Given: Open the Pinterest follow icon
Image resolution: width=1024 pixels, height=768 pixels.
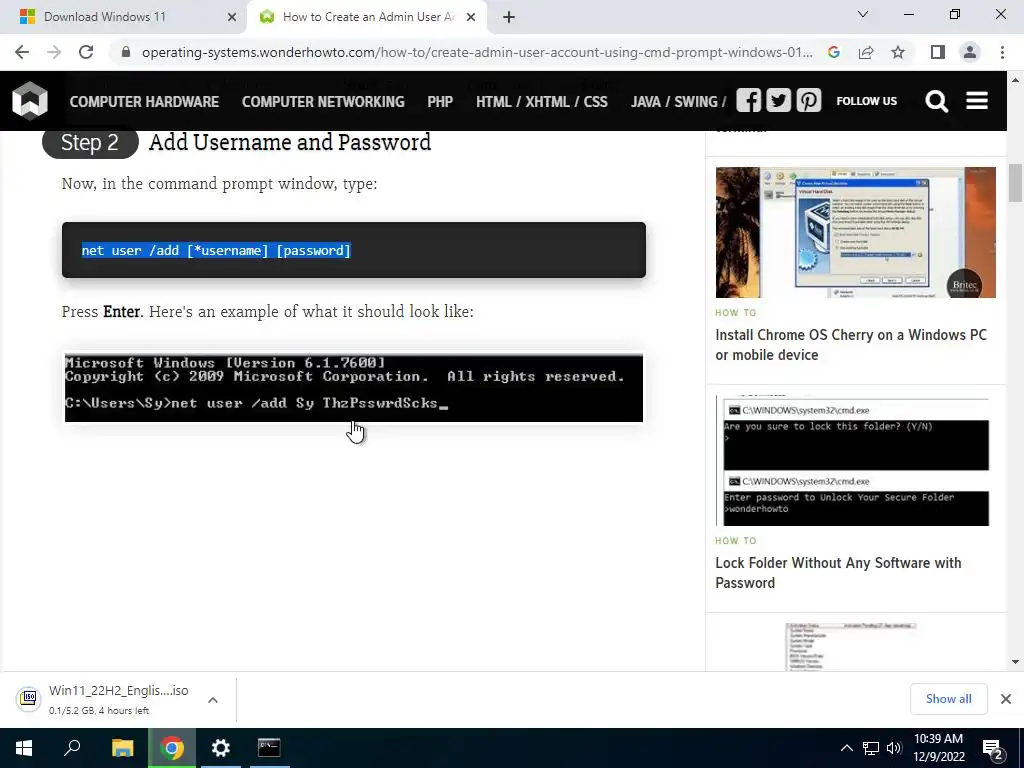Looking at the screenshot, I should 808,101.
